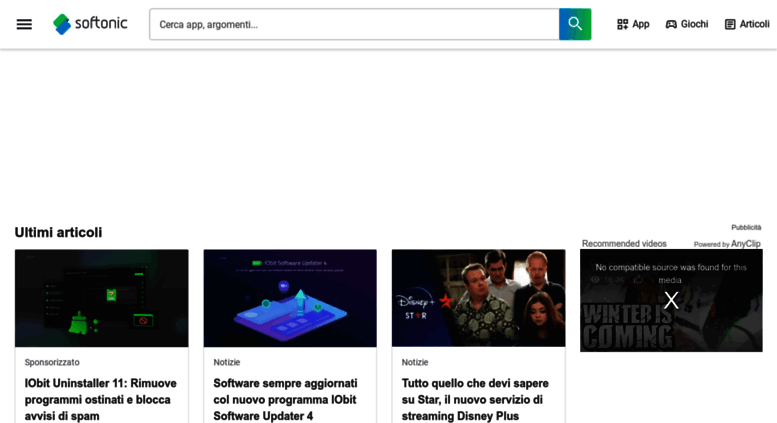Image resolution: width=777 pixels, height=423 pixels.
Task: Open 'Tutto quello che devi sapere su Star' headline
Action: 475,400
